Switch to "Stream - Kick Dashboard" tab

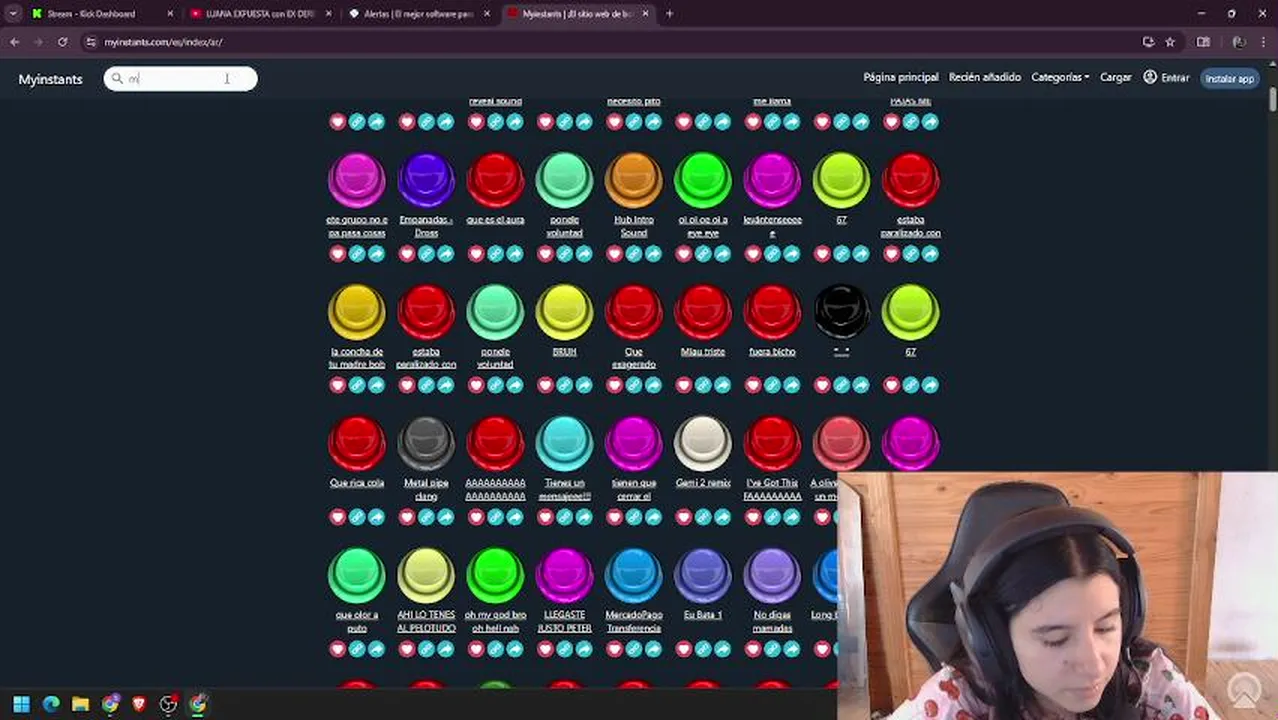103,14
